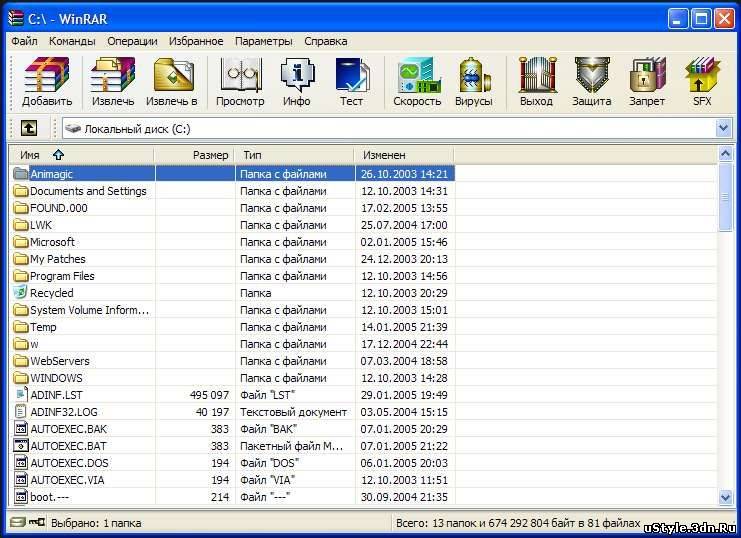
Task: Select the WebServers folder name
Action: (60, 361)
